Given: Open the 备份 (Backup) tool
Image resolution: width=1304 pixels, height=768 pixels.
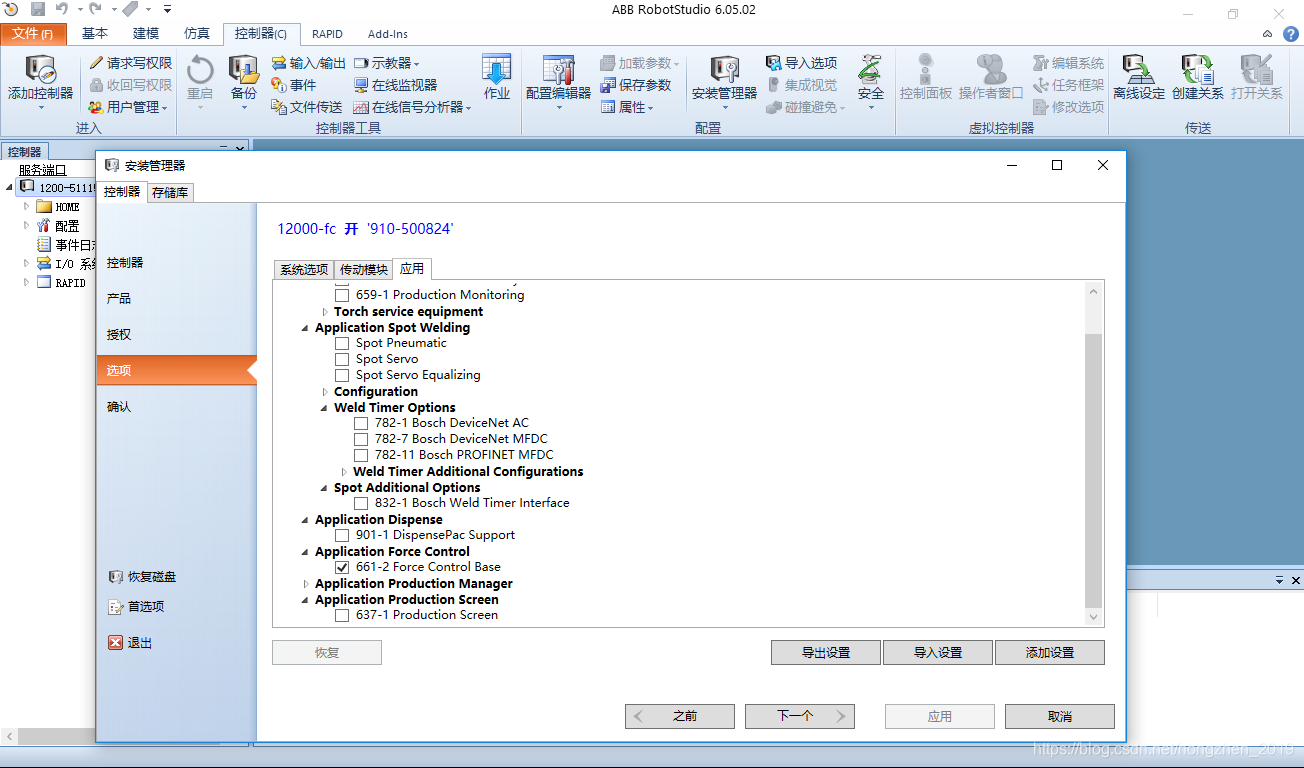Looking at the screenshot, I should coord(243,80).
